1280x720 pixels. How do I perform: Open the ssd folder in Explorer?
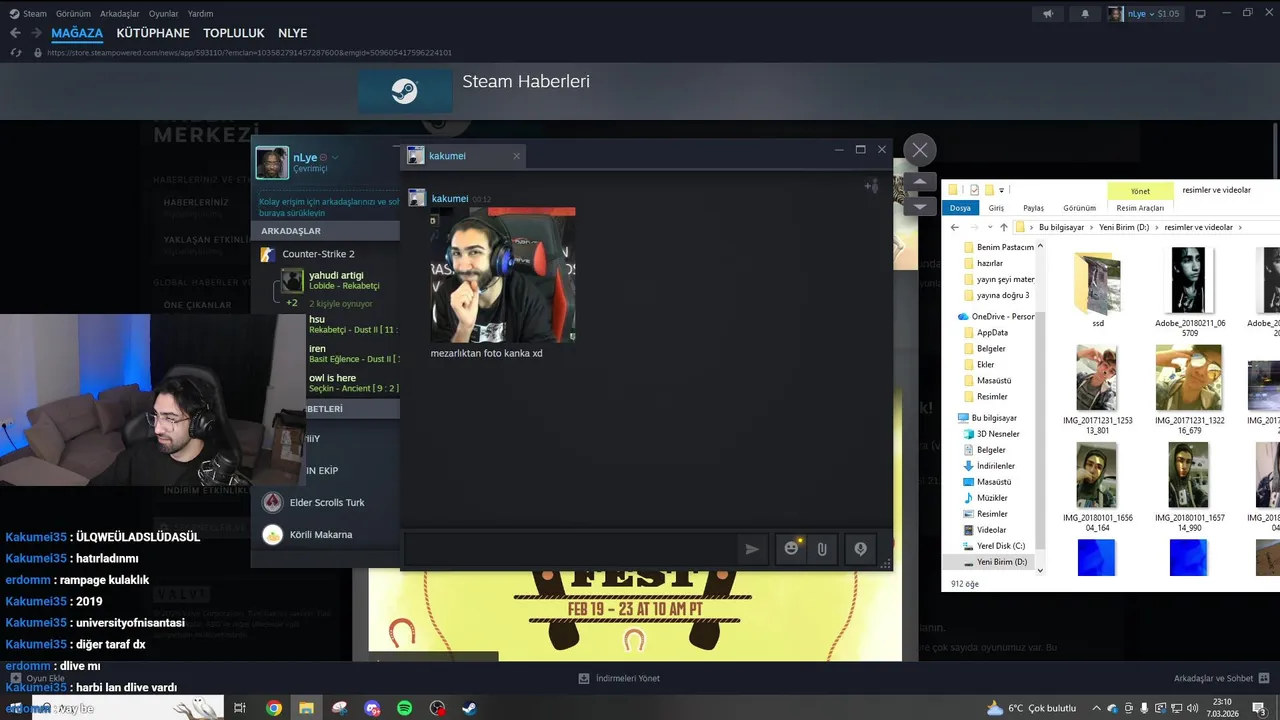[x=1098, y=290]
